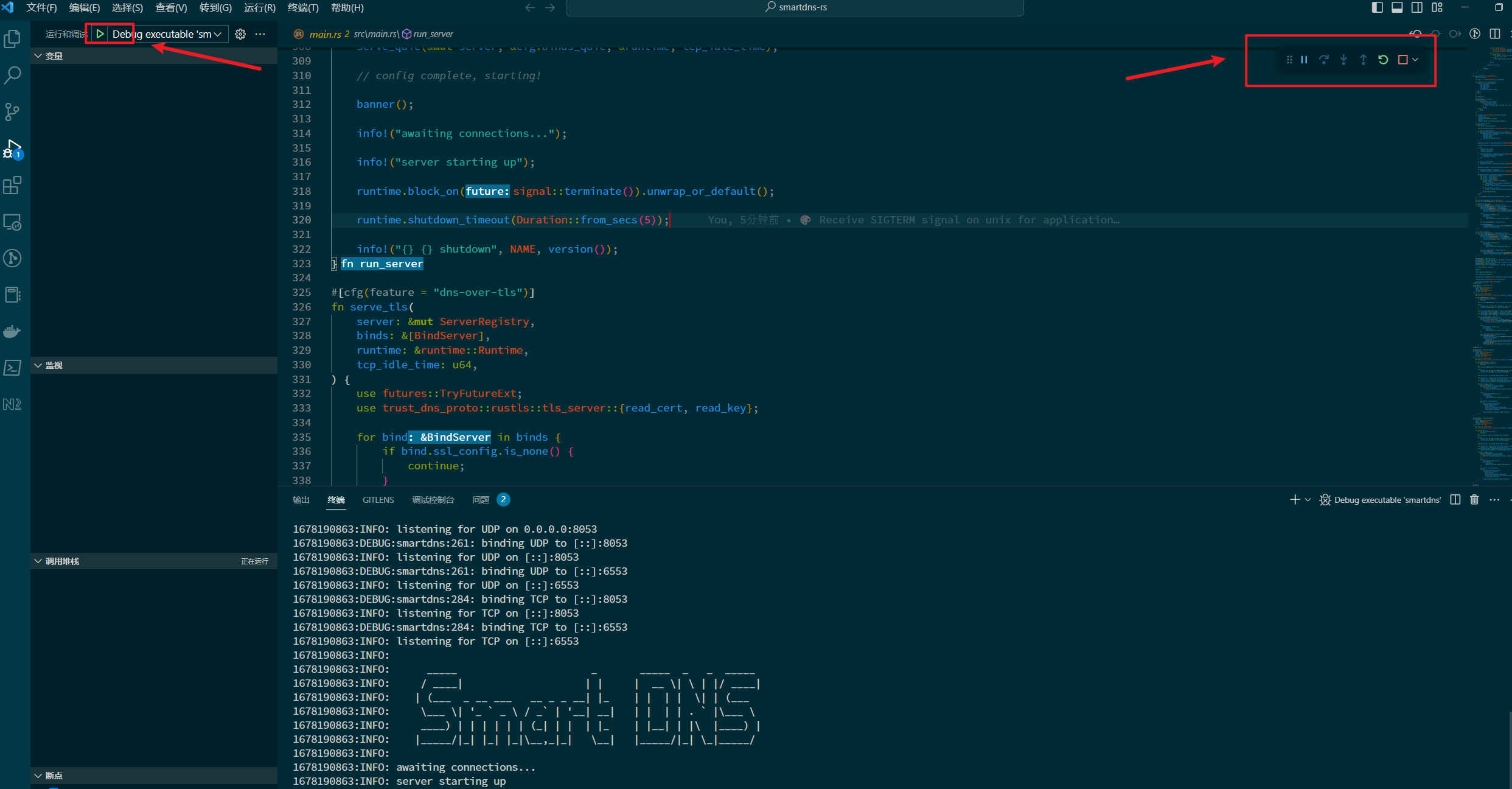
Task: Click the Step Into debug icon
Action: pos(1343,59)
